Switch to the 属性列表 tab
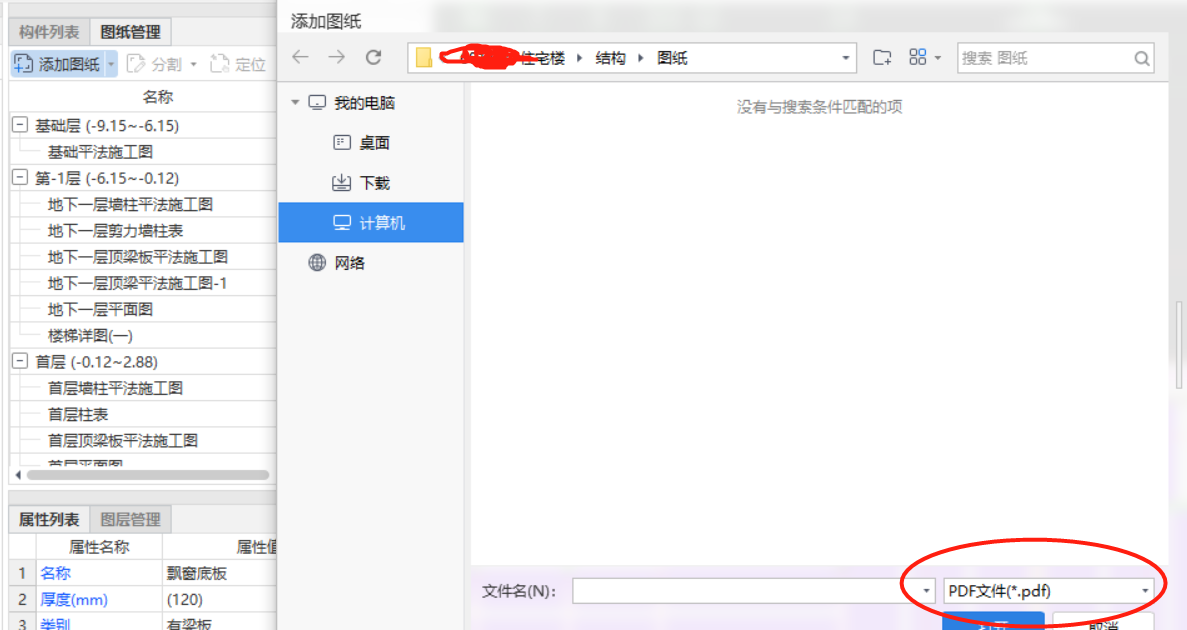The width and height of the screenshot is (1187, 630). click(x=49, y=519)
